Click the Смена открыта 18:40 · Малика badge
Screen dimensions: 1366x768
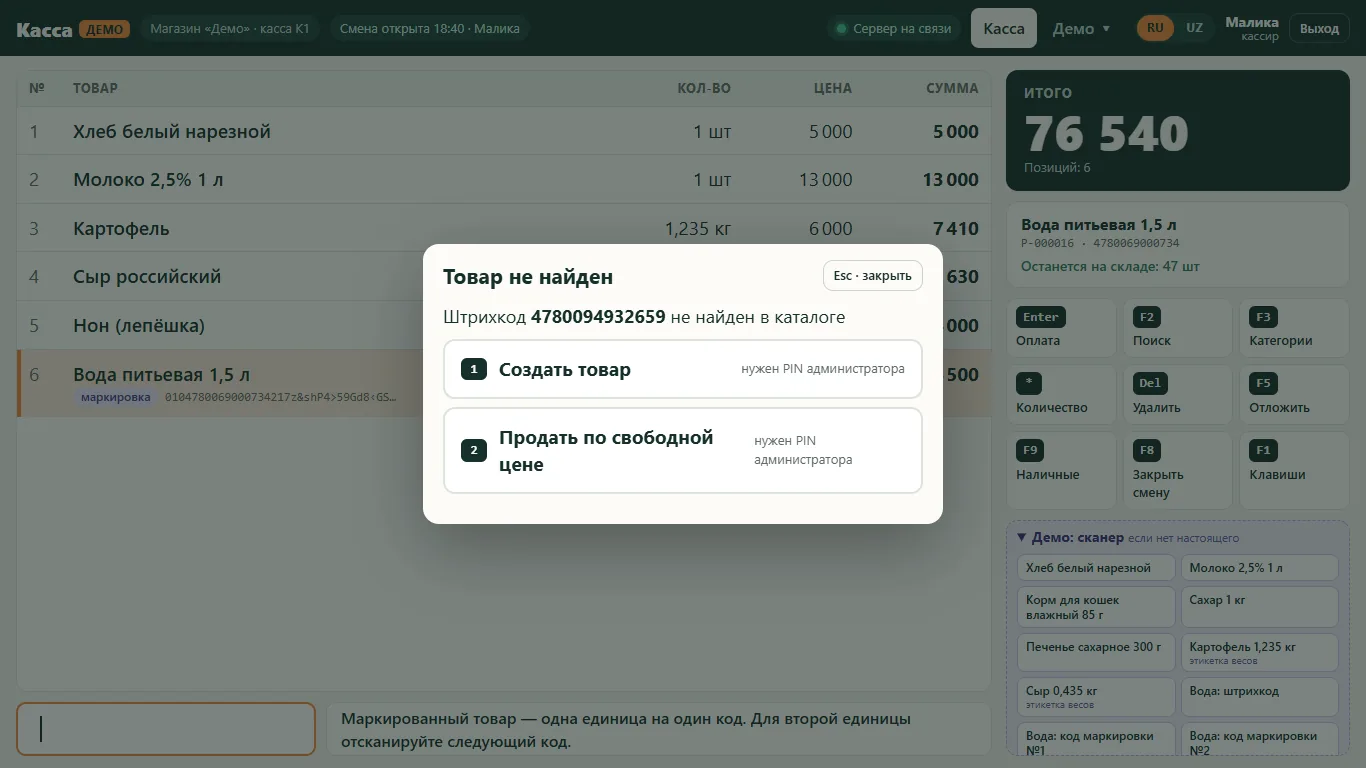[x=430, y=28]
